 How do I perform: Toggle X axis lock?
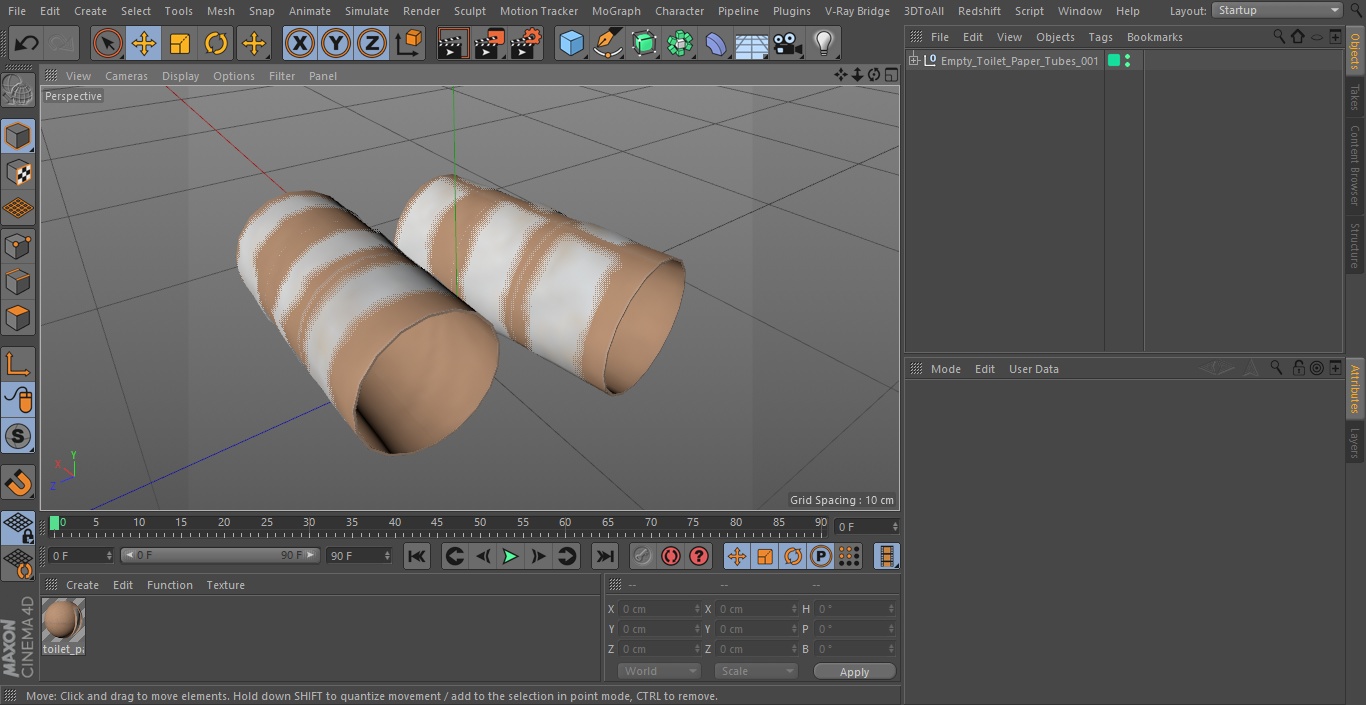[299, 43]
